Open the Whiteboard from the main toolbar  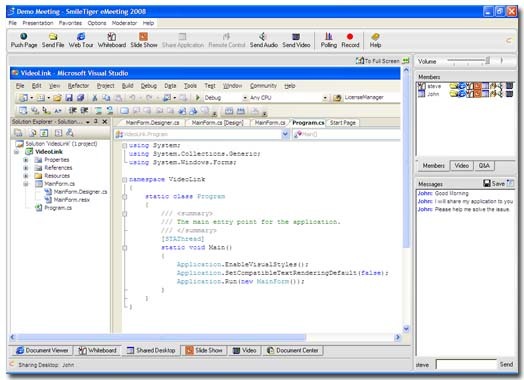[112, 40]
